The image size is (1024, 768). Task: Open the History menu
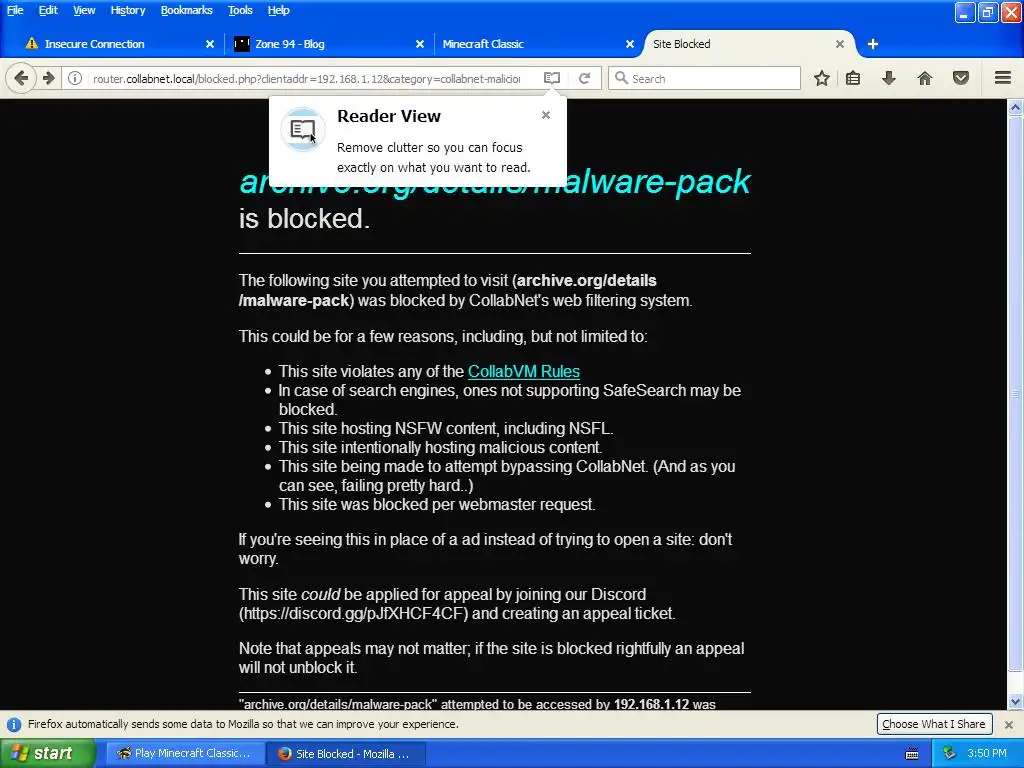pyautogui.click(x=128, y=10)
